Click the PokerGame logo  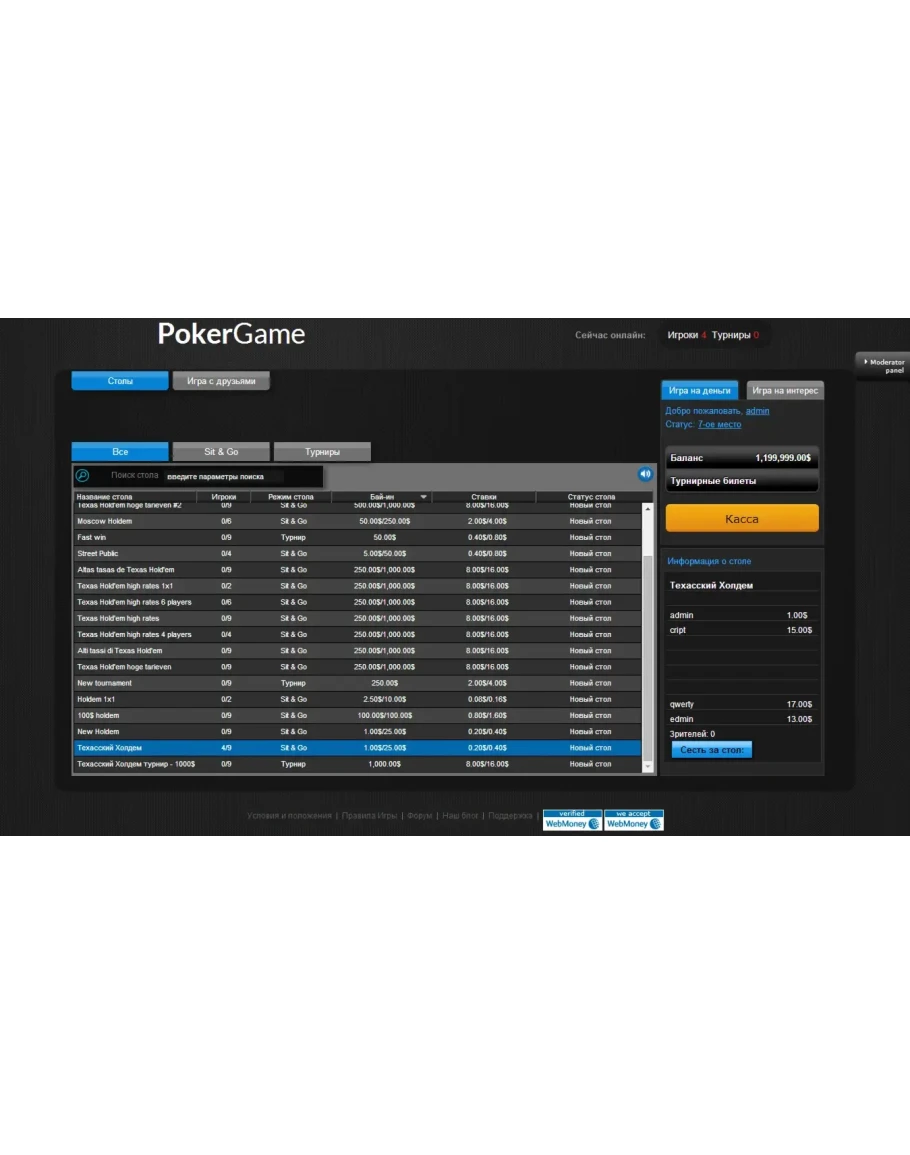point(231,334)
